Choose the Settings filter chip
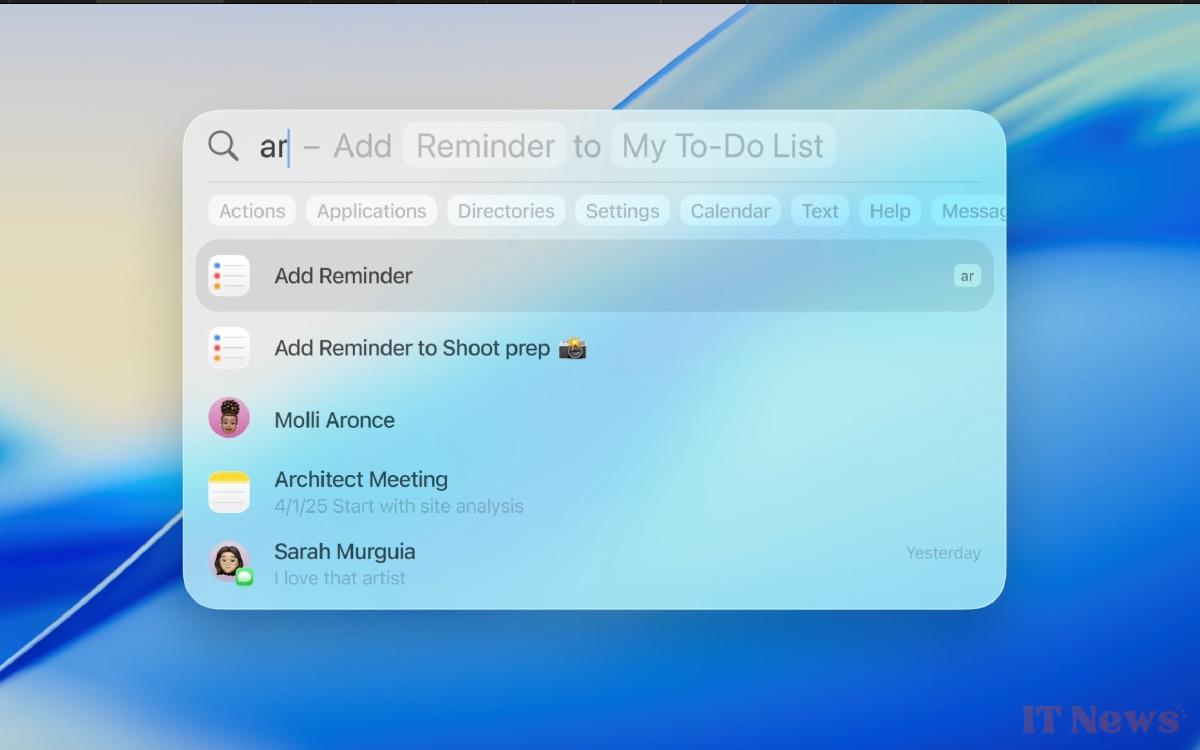The height and width of the screenshot is (750, 1200). [x=622, y=211]
